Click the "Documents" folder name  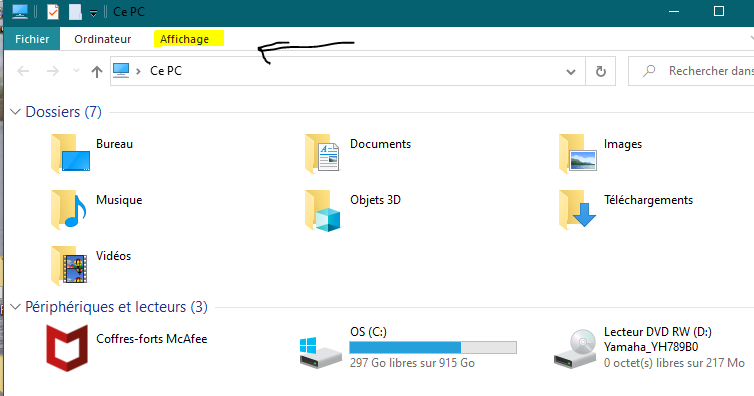pyautogui.click(x=380, y=144)
